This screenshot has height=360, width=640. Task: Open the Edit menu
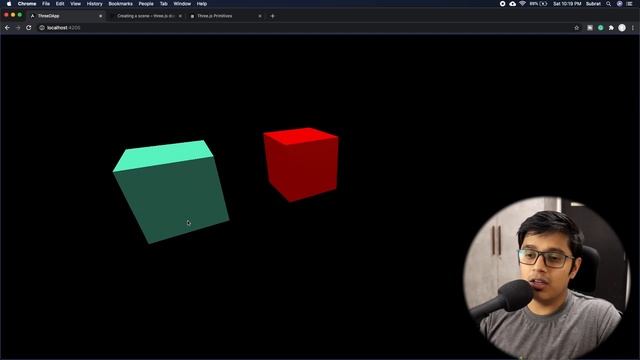(60, 4)
